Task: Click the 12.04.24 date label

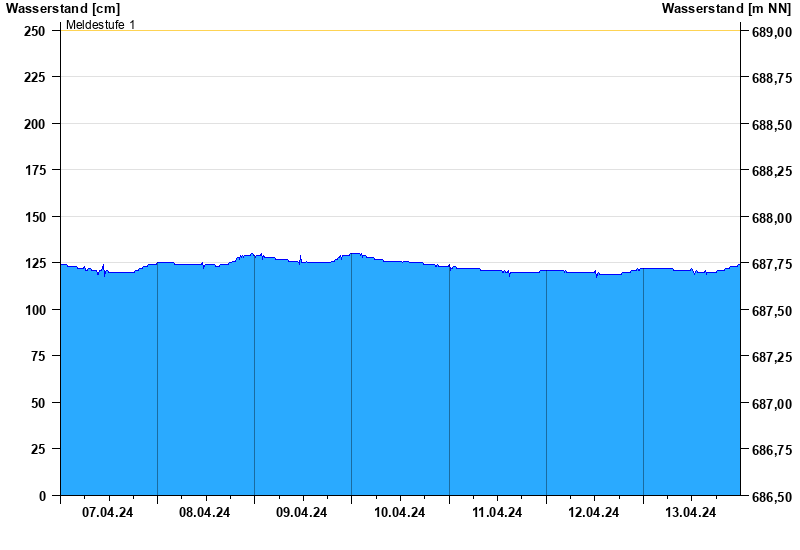Action: point(594,513)
